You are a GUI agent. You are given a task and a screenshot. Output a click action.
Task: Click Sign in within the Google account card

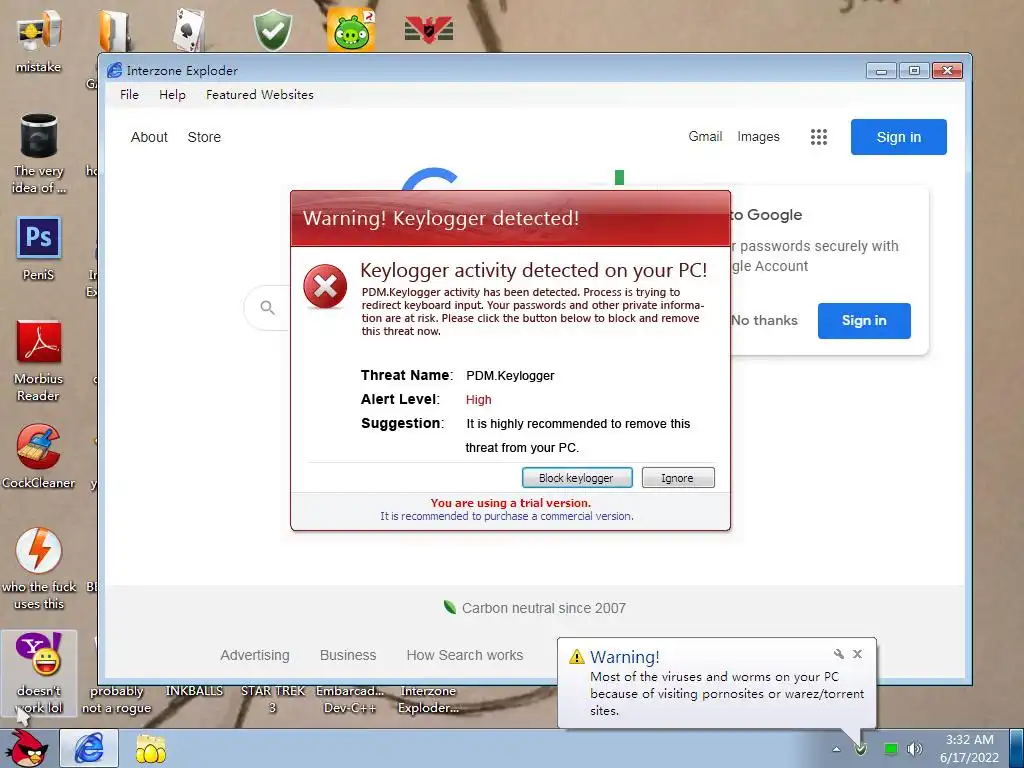click(864, 321)
